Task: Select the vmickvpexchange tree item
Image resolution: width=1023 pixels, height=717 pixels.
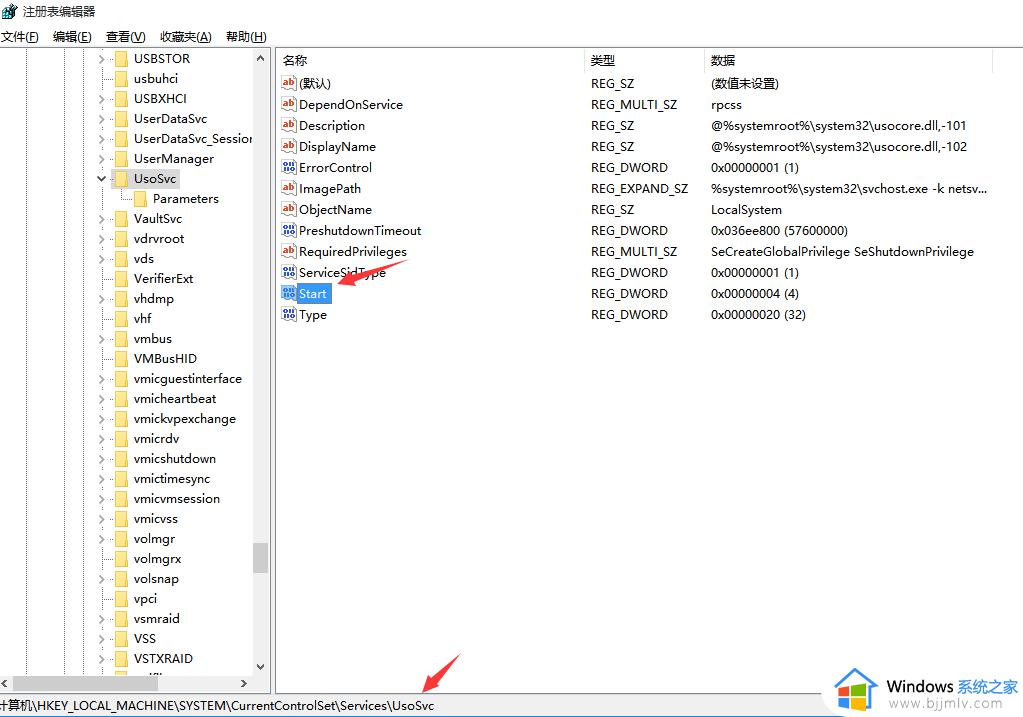Action: click(185, 419)
